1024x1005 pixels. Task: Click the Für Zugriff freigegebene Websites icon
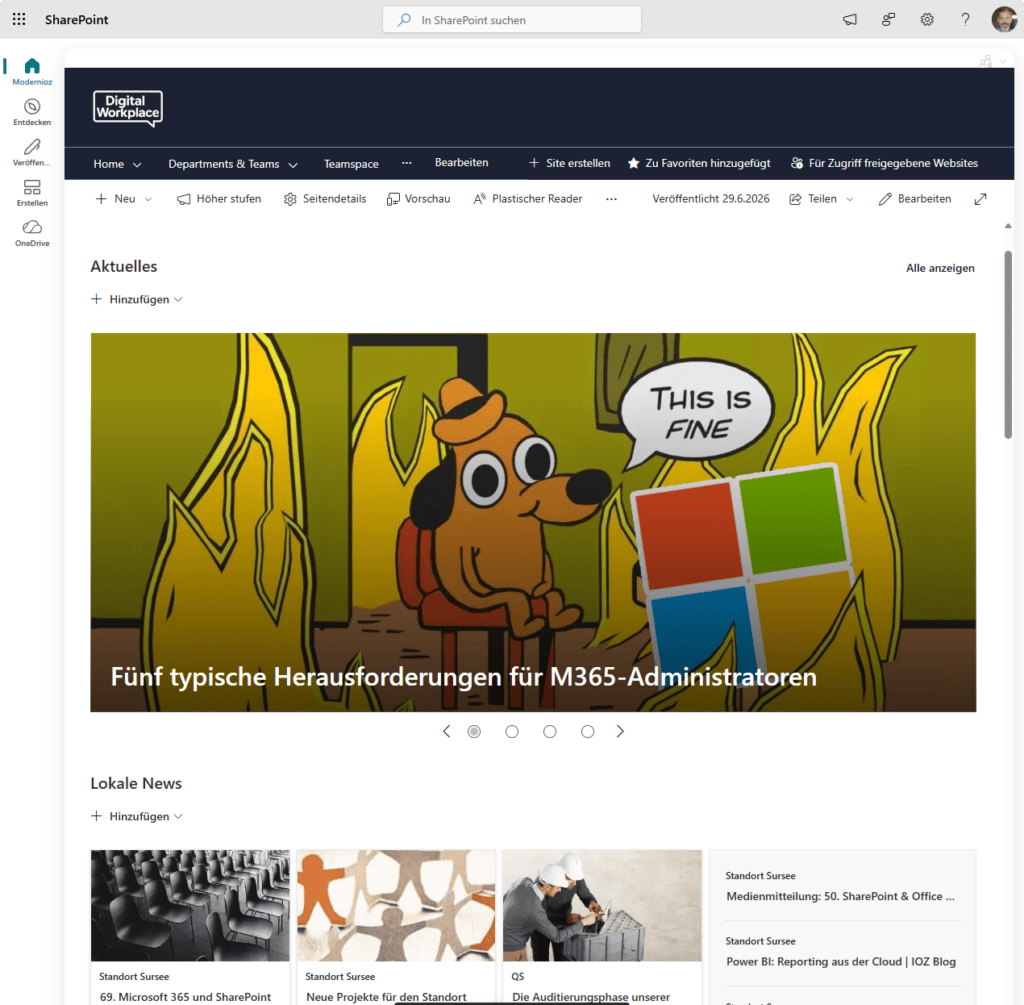(x=797, y=163)
